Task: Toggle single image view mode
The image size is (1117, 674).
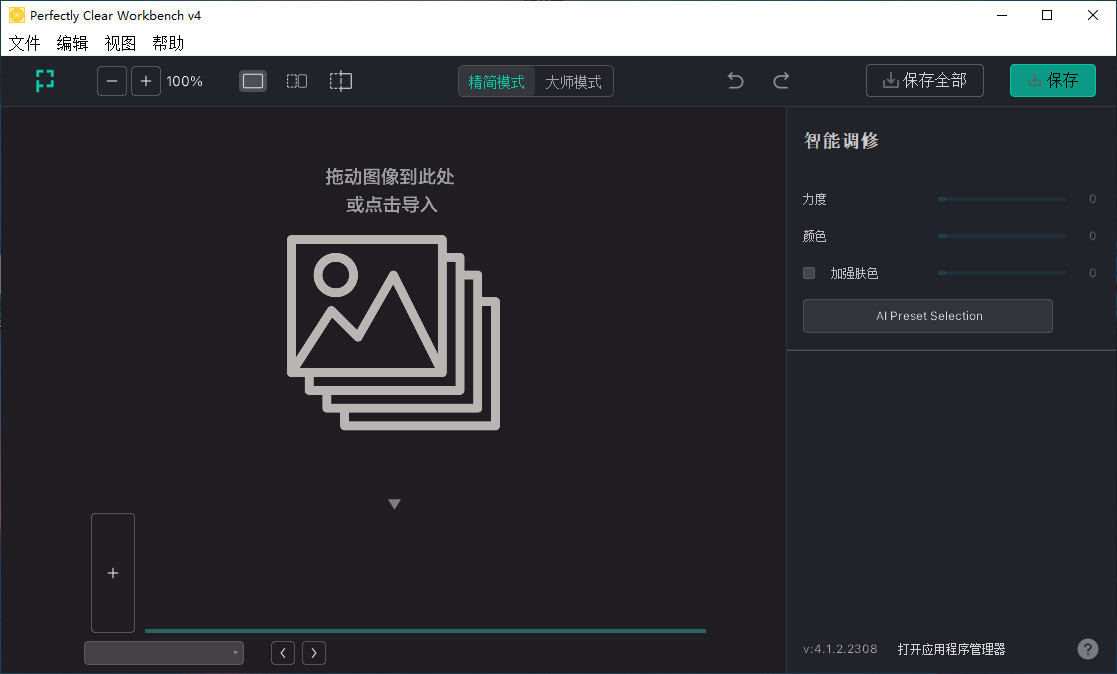Action: [x=252, y=80]
